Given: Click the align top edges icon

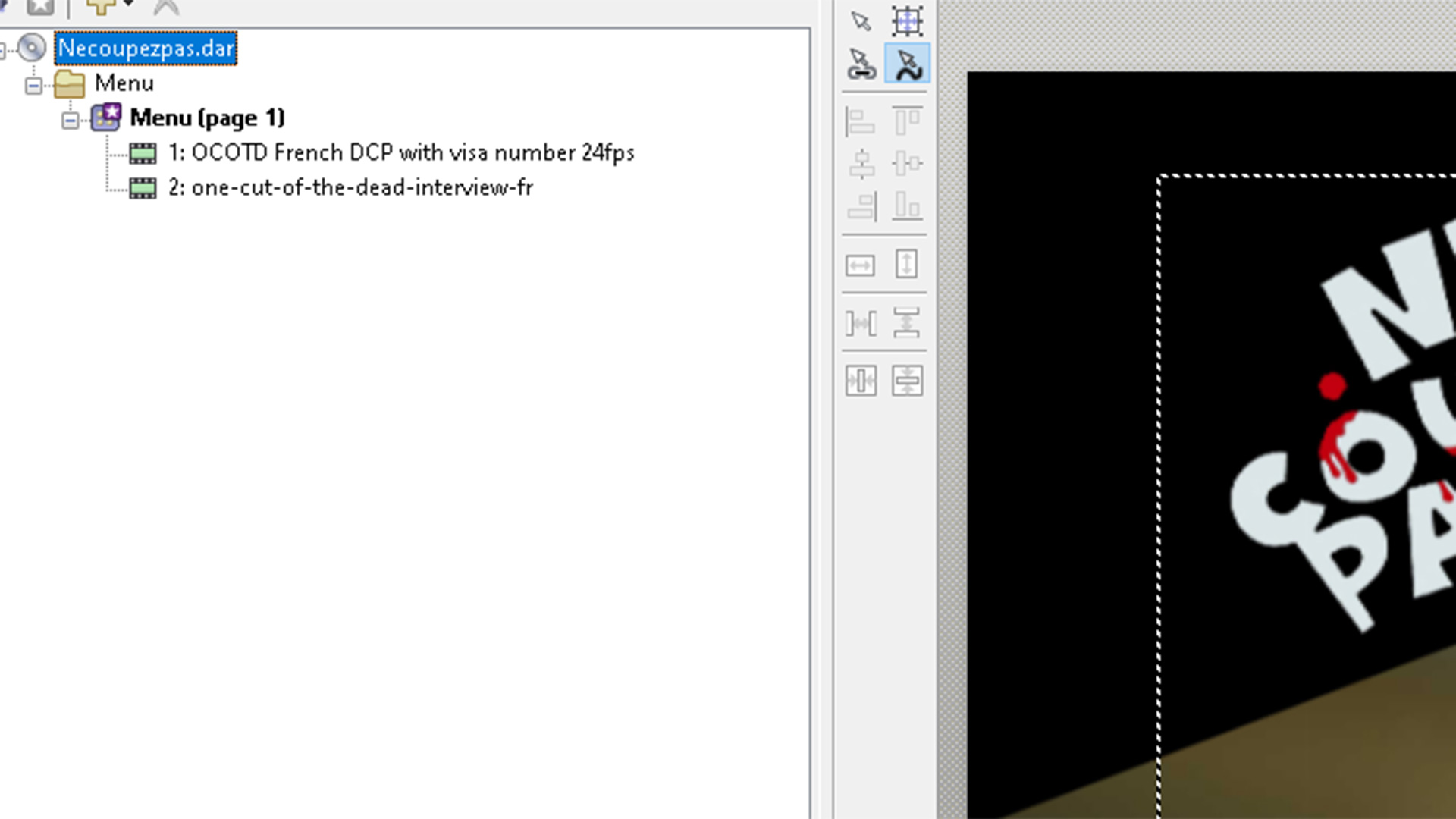Looking at the screenshot, I should coord(907,121).
